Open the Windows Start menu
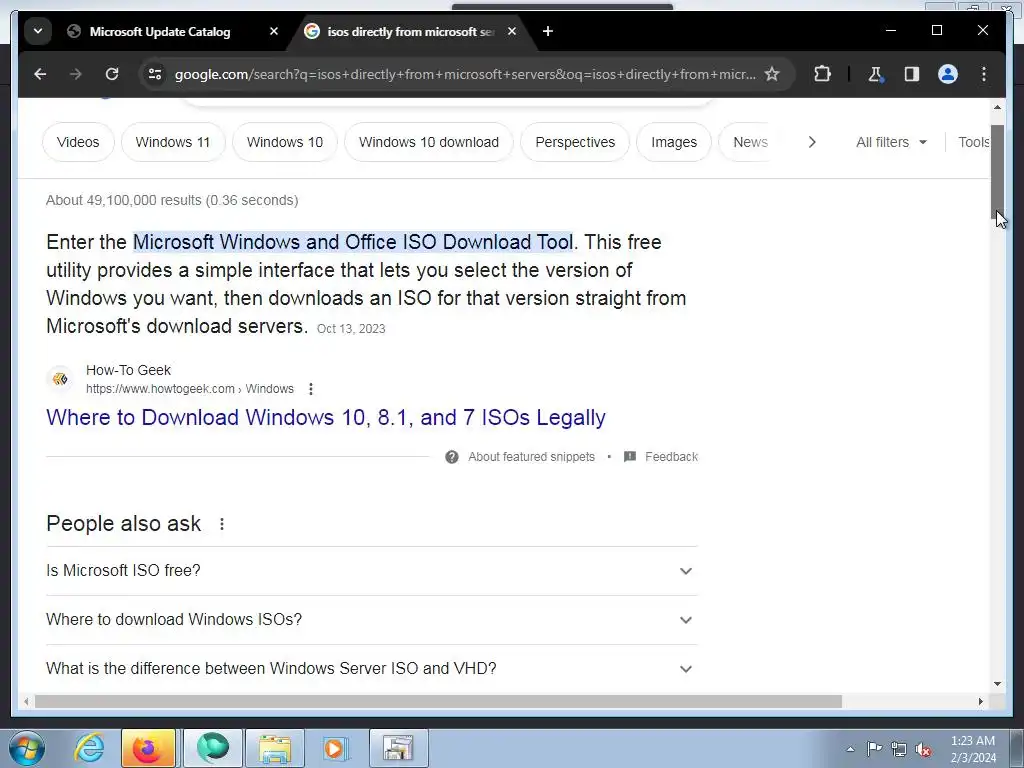This screenshot has height=768, width=1024. [x=27, y=748]
